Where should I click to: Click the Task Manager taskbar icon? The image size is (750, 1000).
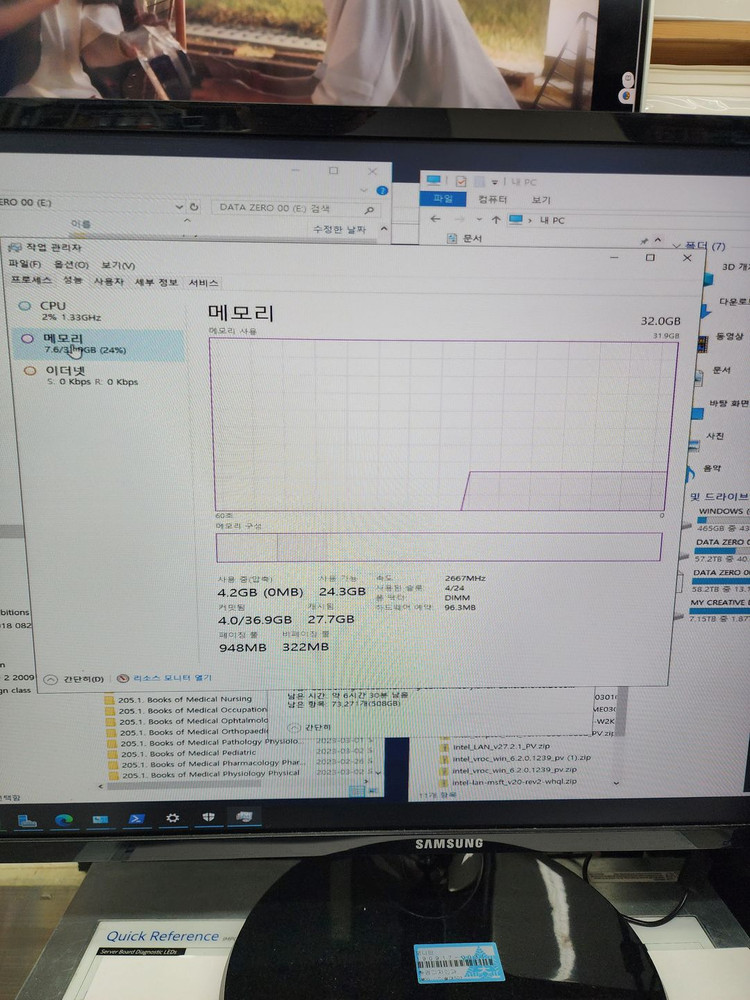point(244,816)
